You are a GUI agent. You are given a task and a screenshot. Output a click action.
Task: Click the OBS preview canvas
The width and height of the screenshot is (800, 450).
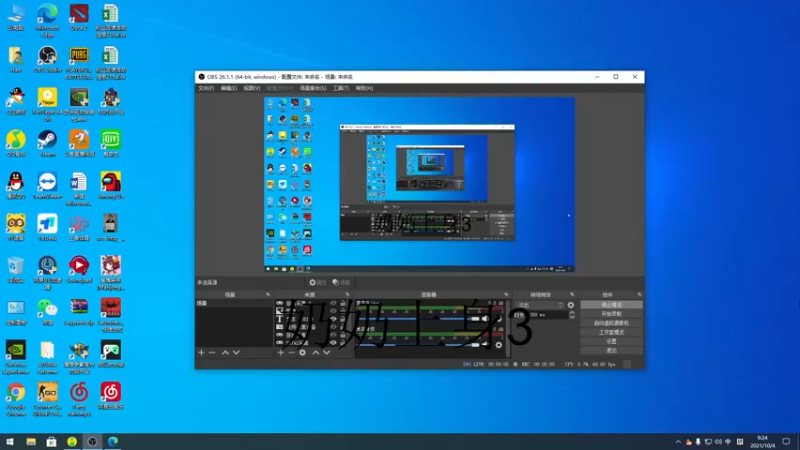419,185
